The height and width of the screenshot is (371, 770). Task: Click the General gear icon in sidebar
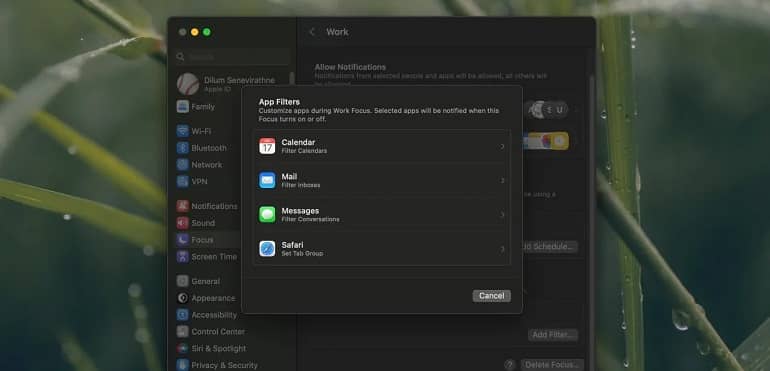click(x=183, y=281)
